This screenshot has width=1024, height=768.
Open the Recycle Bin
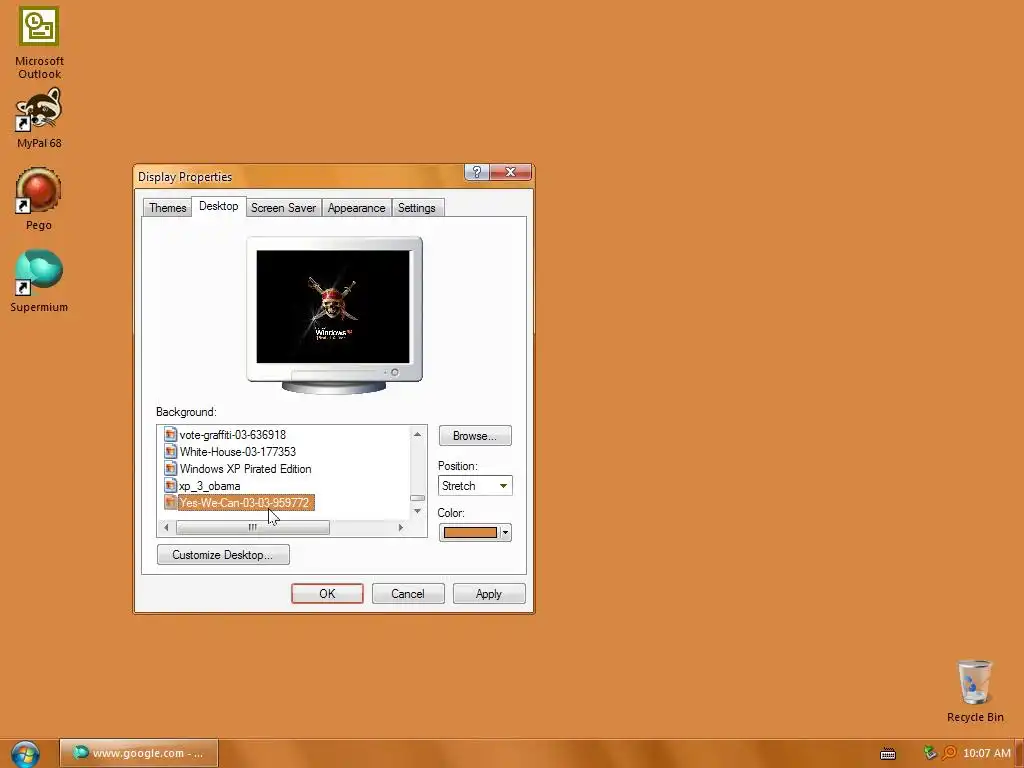click(x=974, y=691)
